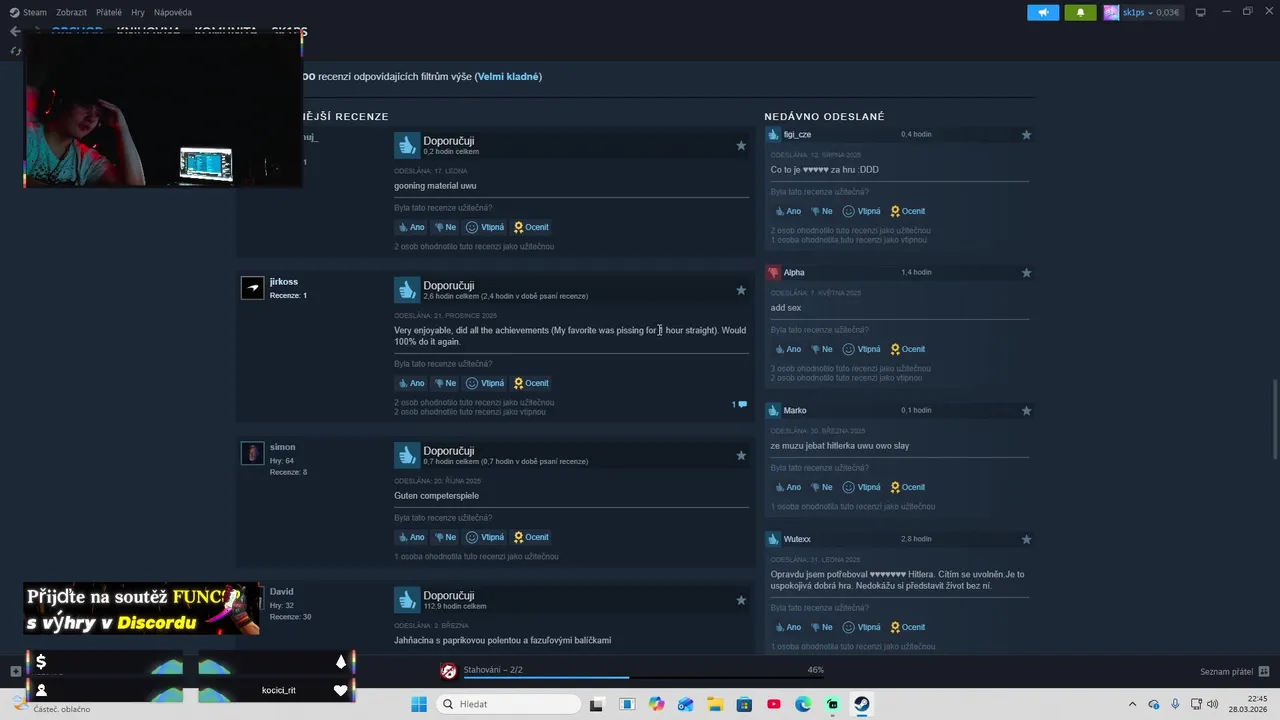Click thumbs-up icon on simon review

point(407,455)
